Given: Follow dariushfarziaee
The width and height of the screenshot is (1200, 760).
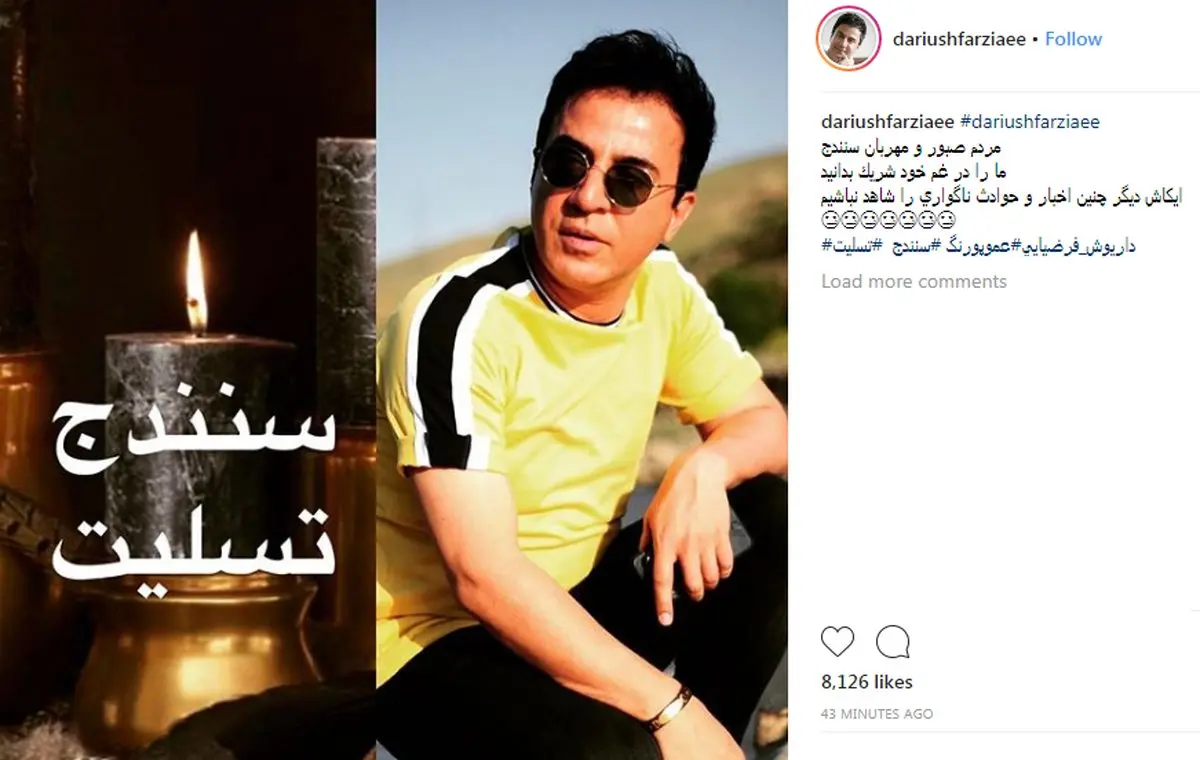Looking at the screenshot, I should click(x=1073, y=39).
